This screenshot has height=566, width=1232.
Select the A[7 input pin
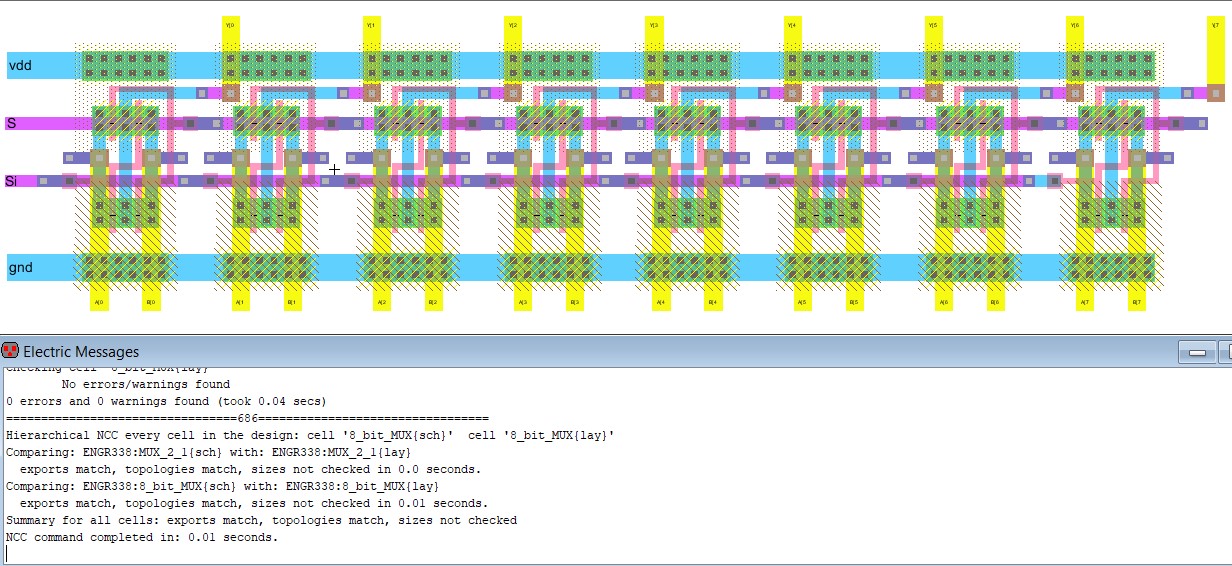[1085, 301]
